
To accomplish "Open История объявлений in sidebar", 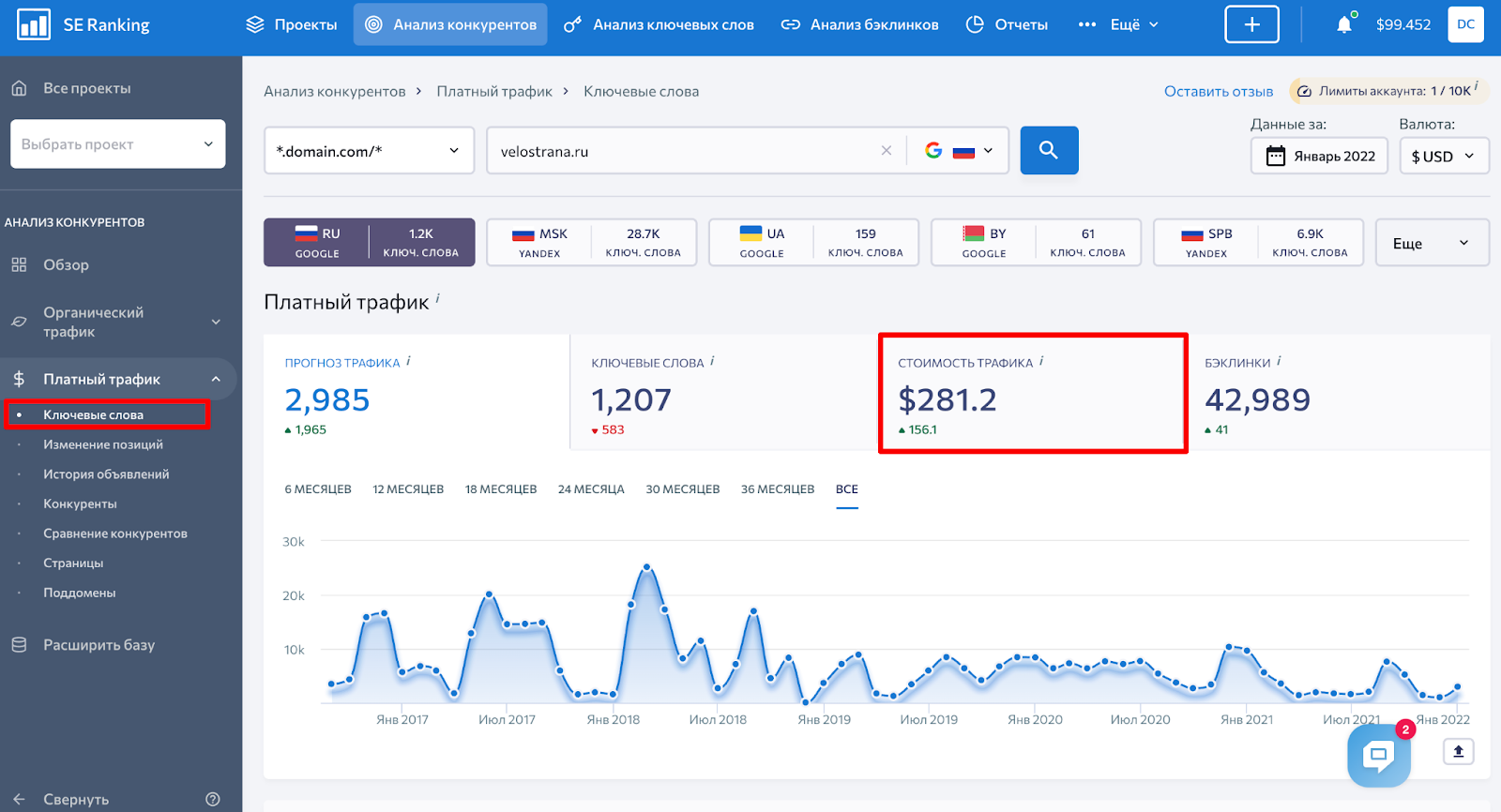I will pos(106,474).
